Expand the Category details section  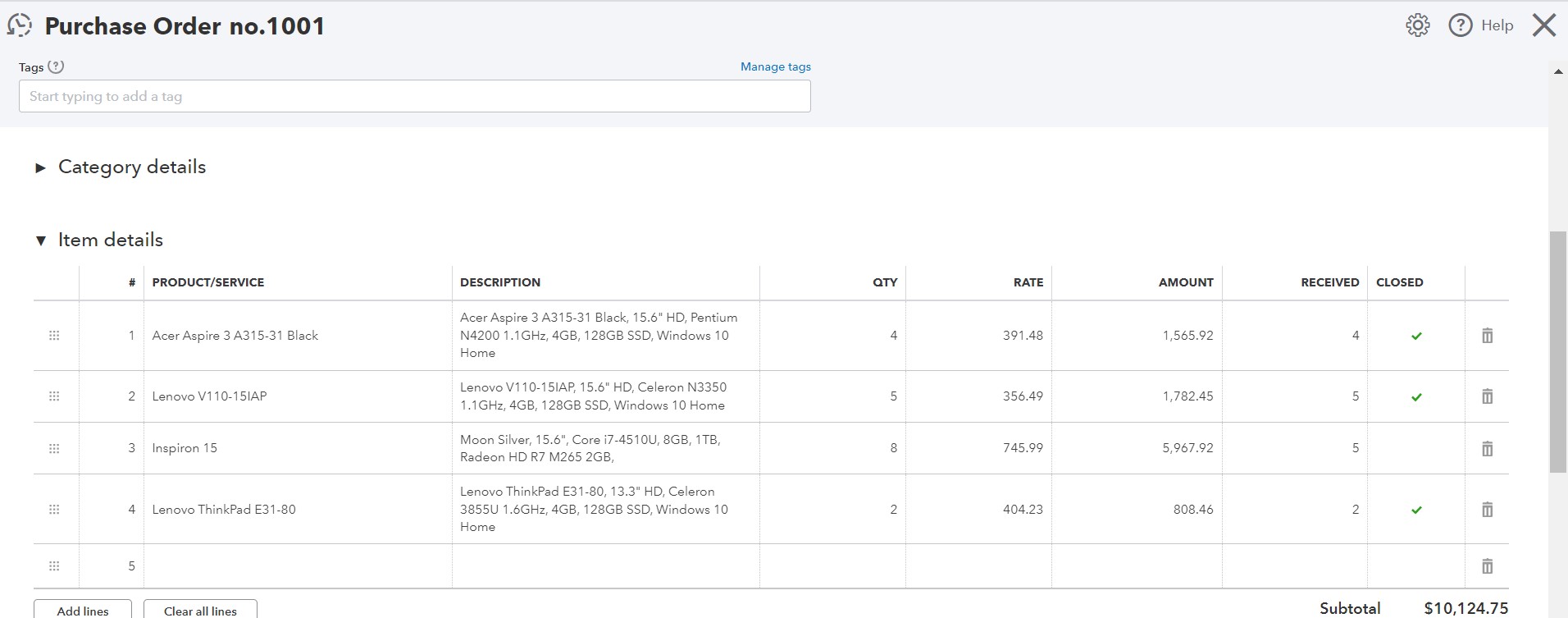click(x=40, y=167)
